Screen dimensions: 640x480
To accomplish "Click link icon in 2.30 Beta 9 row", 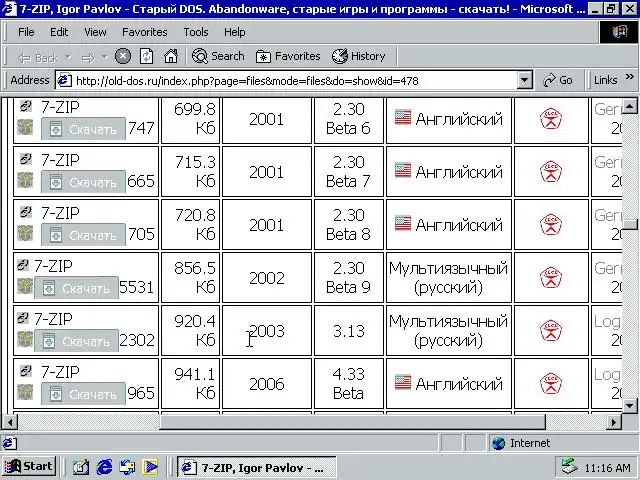I will tap(23, 265).
